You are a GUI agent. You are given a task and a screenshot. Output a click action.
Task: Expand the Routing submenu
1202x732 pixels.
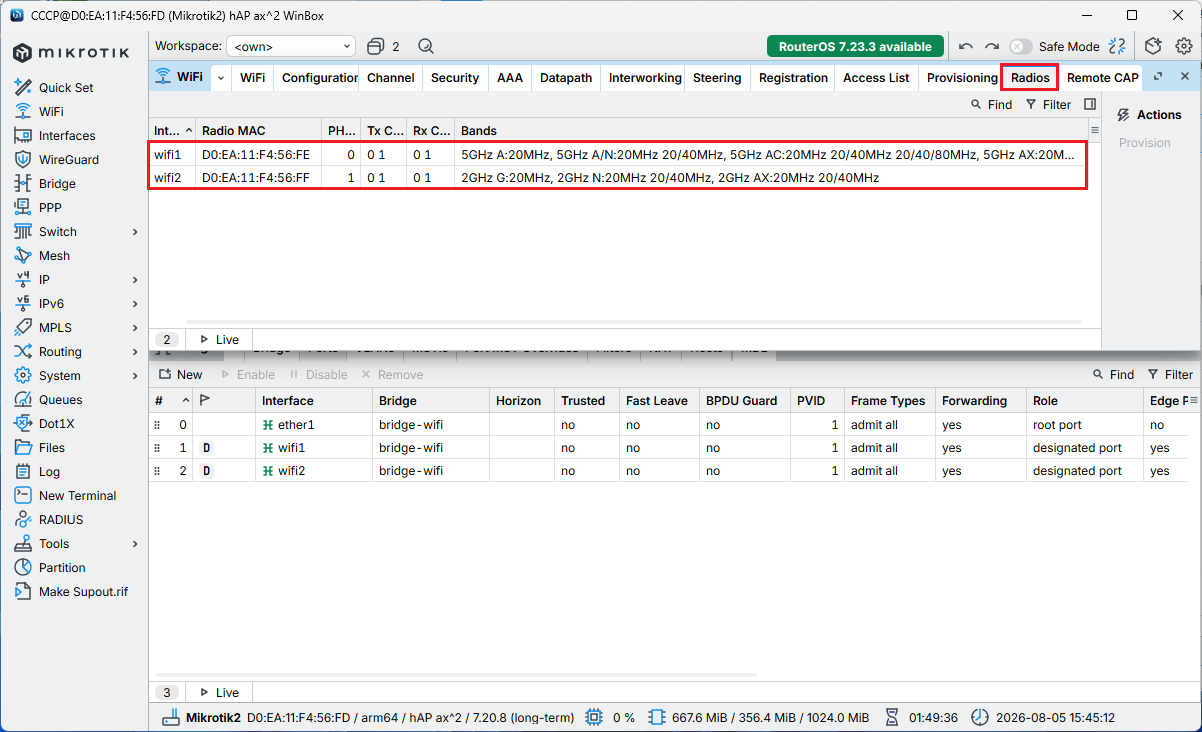coord(135,351)
